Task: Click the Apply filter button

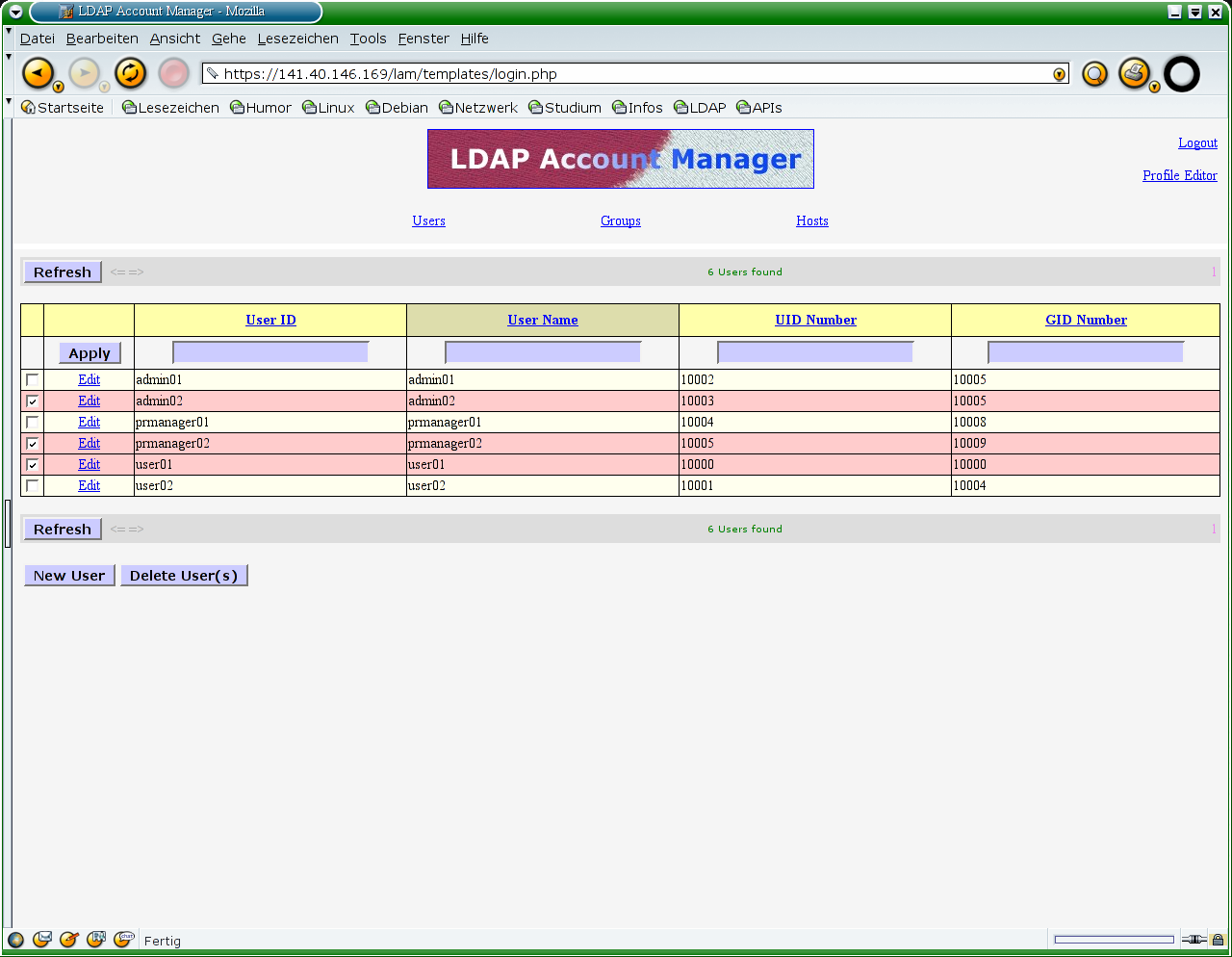Action: point(90,353)
